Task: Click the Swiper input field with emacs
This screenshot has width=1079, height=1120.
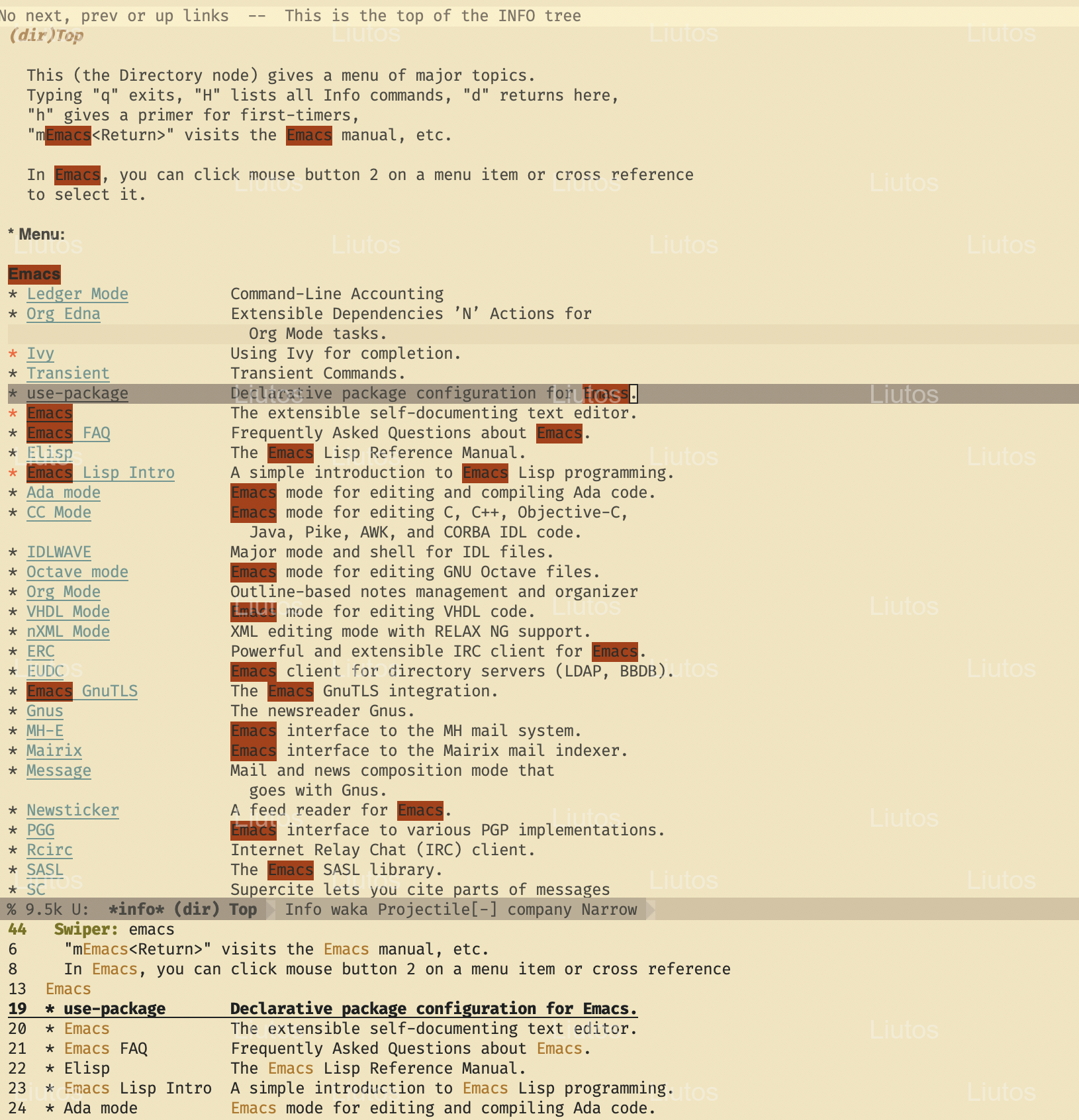Action: tap(152, 929)
